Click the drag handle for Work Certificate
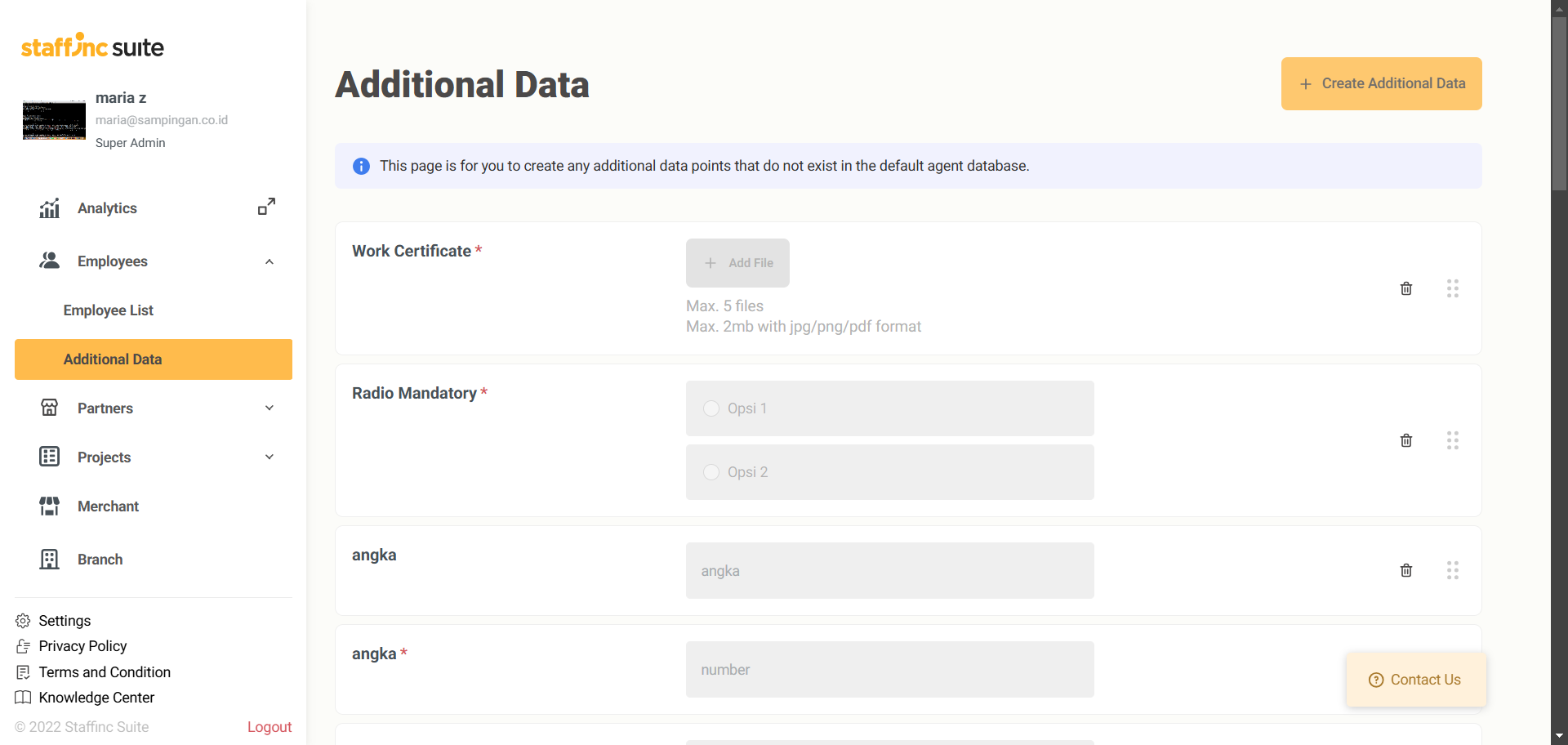This screenshot has height=745, width=1568. coord(1452,288)
